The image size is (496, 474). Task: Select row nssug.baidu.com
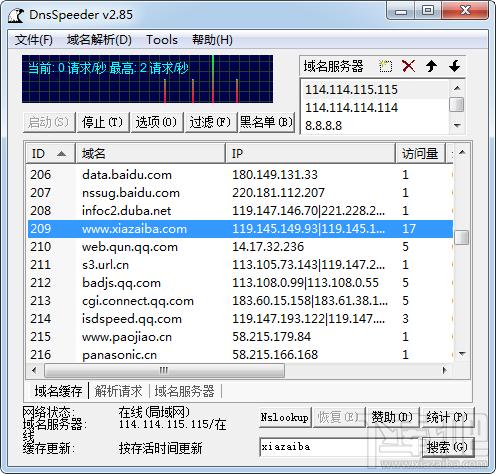pos(240,193)
